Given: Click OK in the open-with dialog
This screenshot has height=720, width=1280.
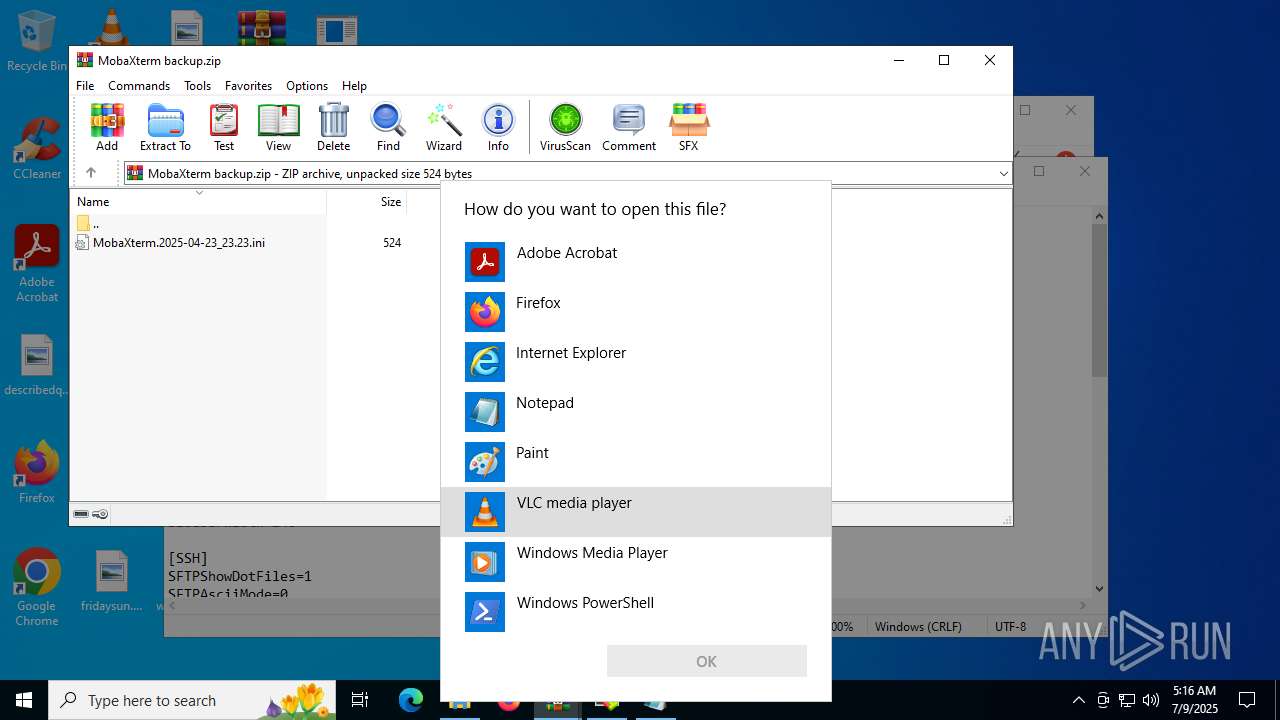Looking at the screenshot, I should click(706, 661).
